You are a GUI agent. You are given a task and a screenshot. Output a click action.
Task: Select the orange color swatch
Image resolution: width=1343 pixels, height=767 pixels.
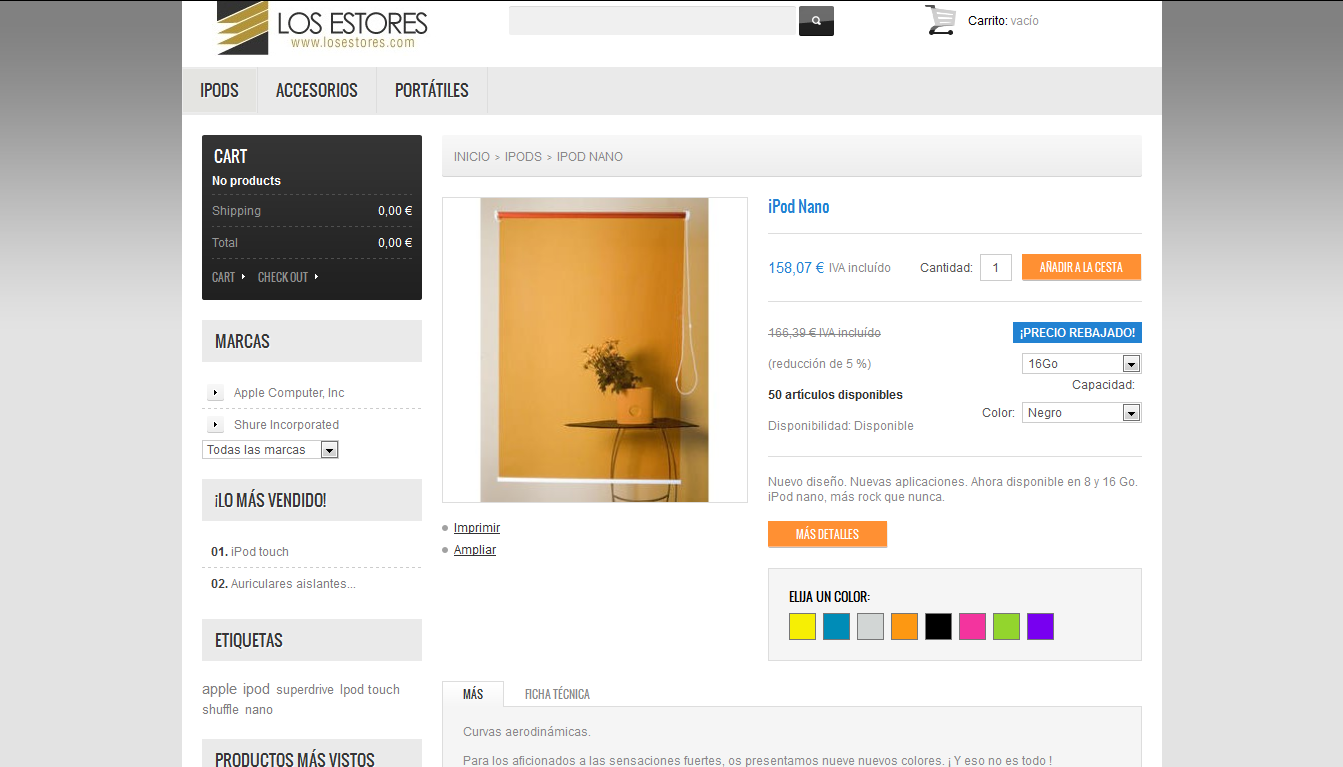(x=904, y=627)
